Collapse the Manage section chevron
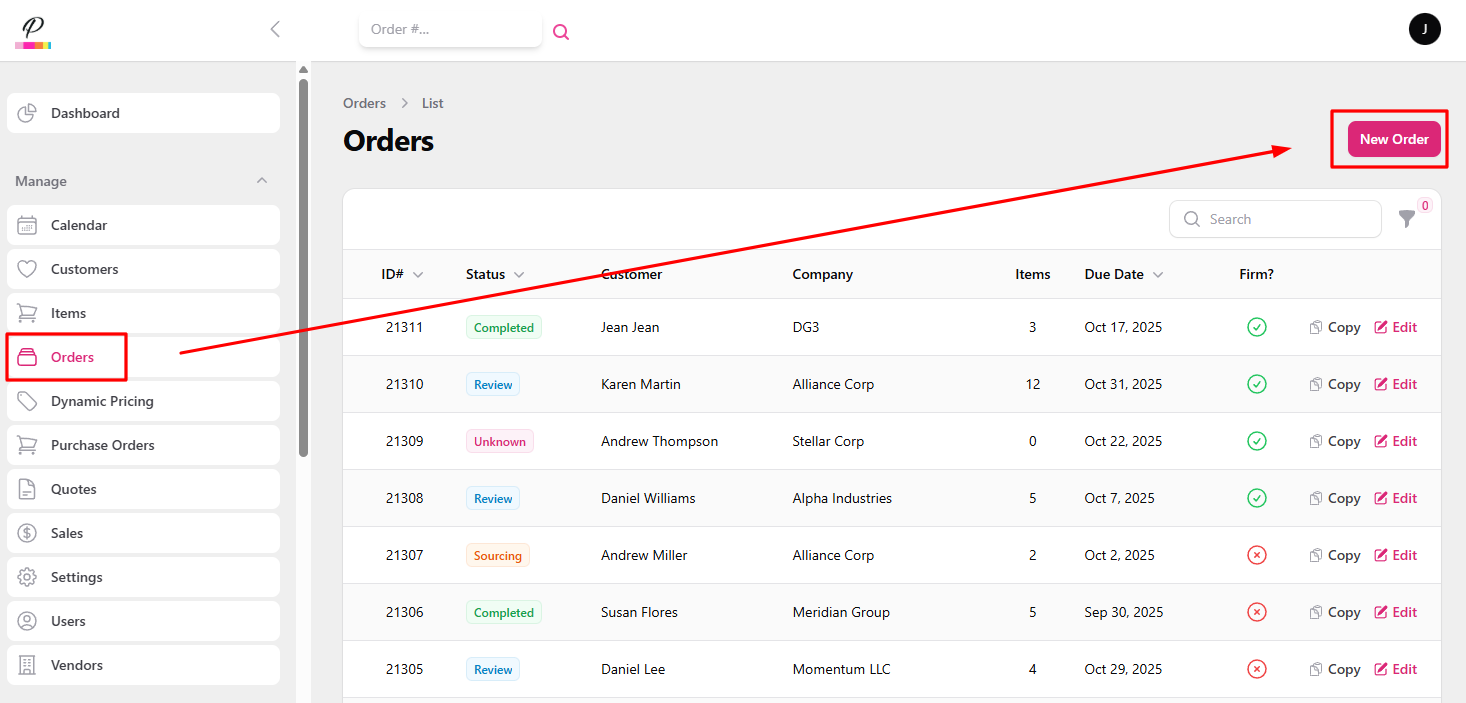 (262, 181)
